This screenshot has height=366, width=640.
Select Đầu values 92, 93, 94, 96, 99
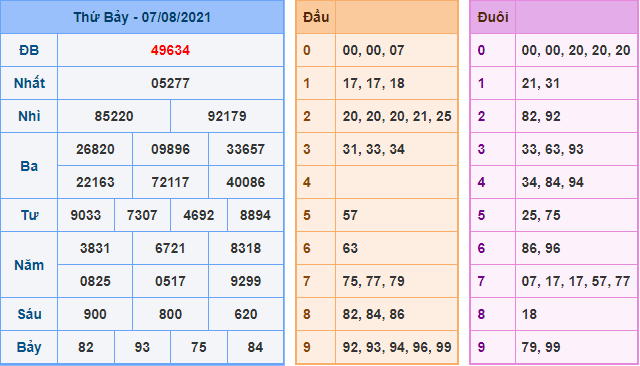click(x=397, y=348)
